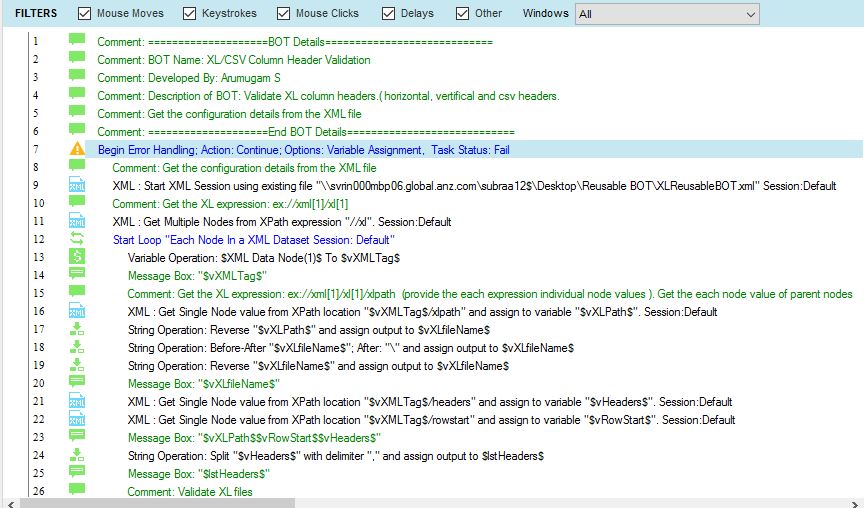Click the string operation icon on line 17
The width and height of the screenshot is (864, 508).
tap(77, 329)
